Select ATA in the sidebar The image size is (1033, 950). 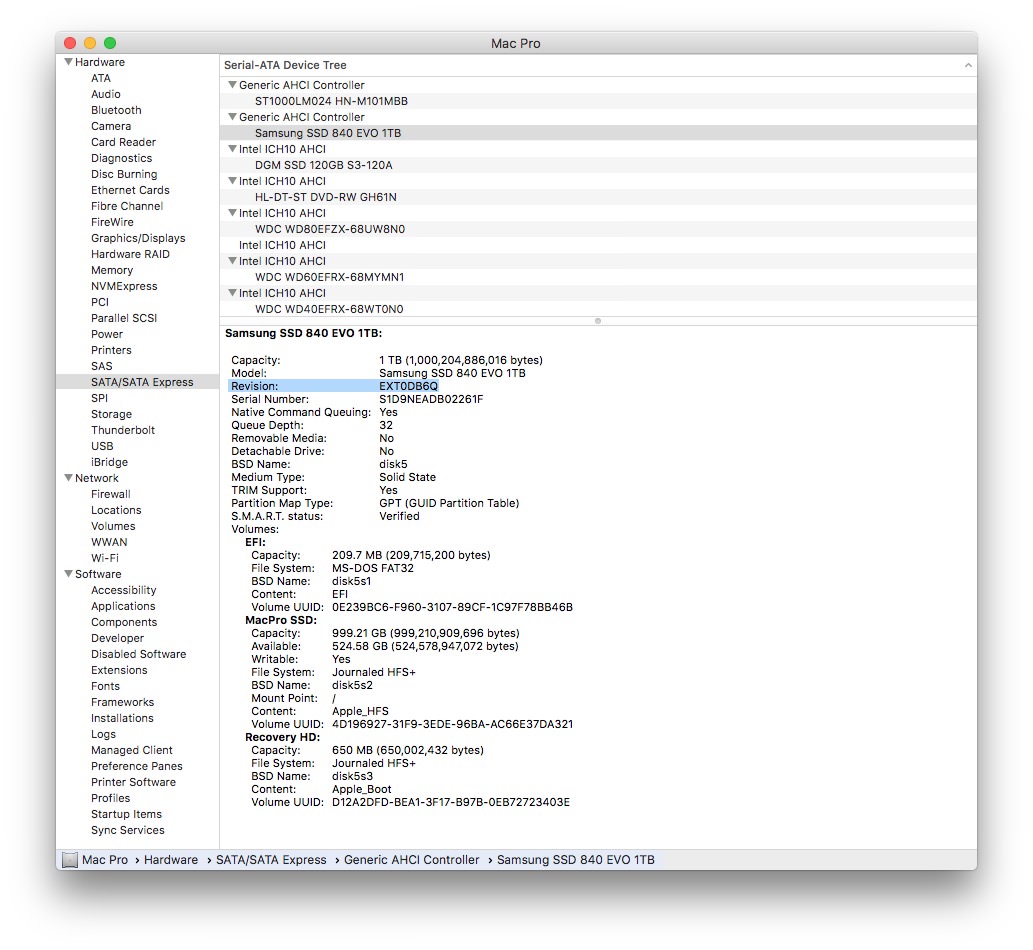(101, 78)
